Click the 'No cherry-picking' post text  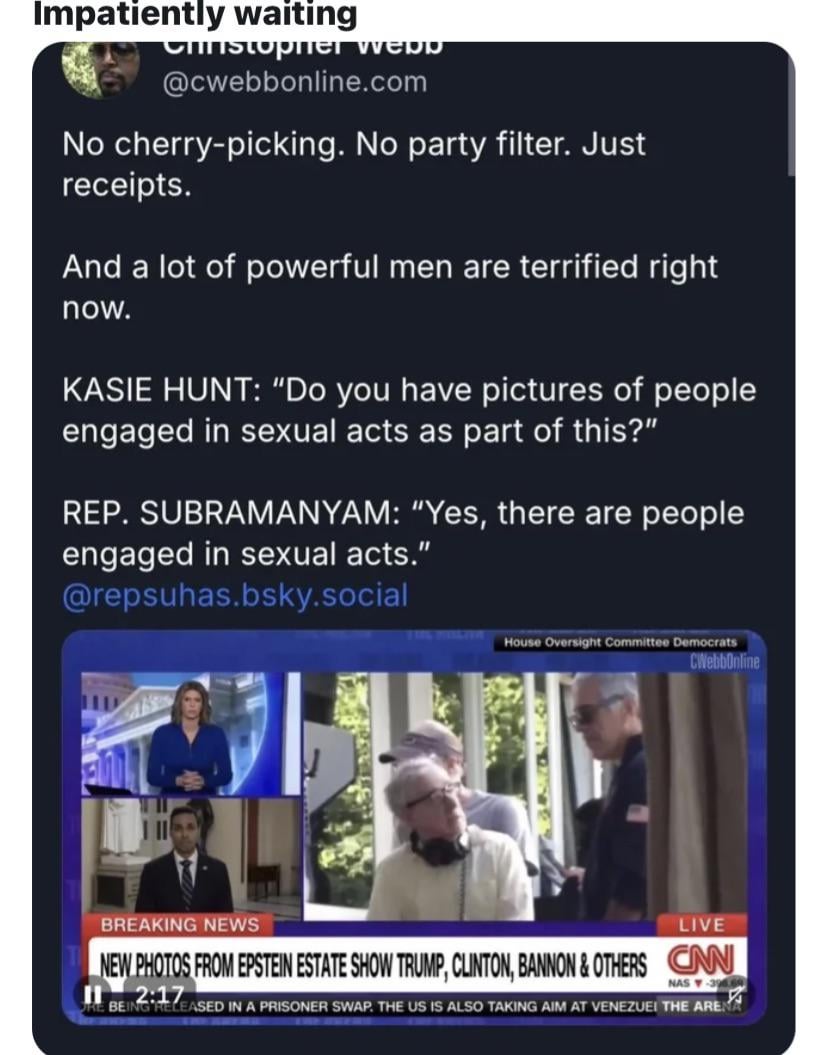pos(354,164)
